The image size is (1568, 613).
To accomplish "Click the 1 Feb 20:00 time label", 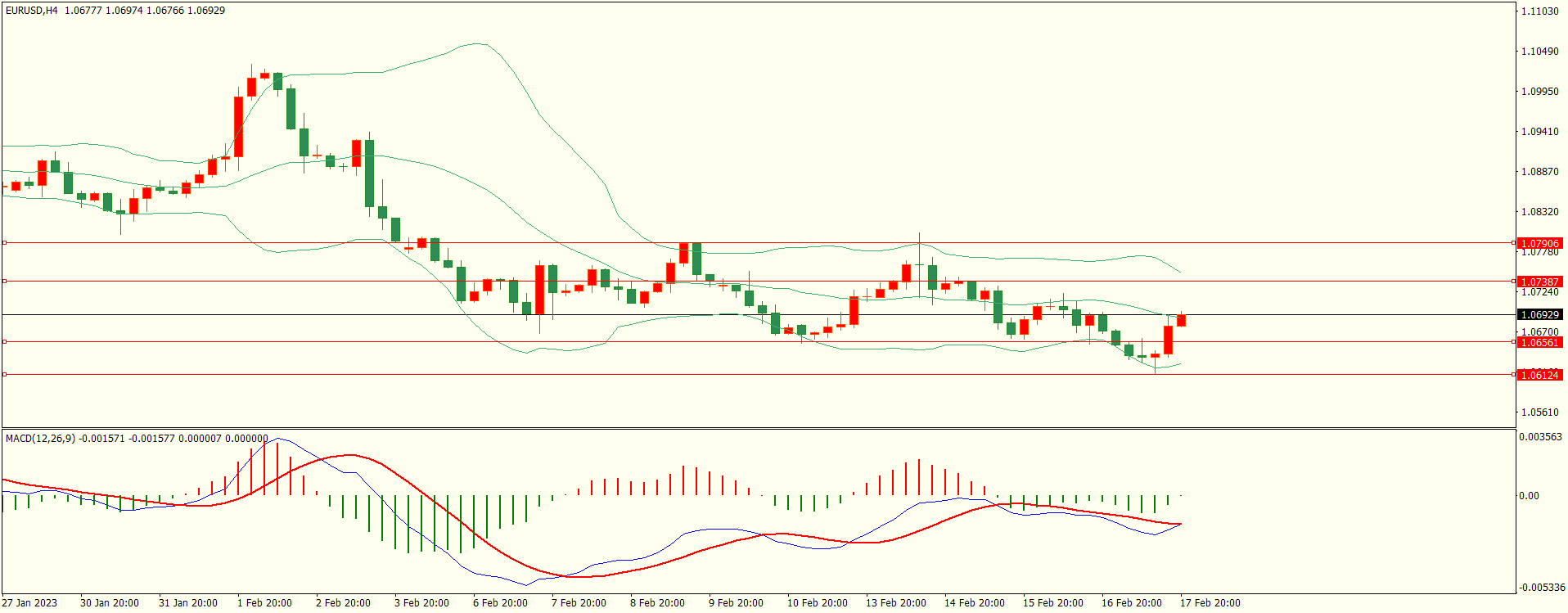I will pos(264,603).
